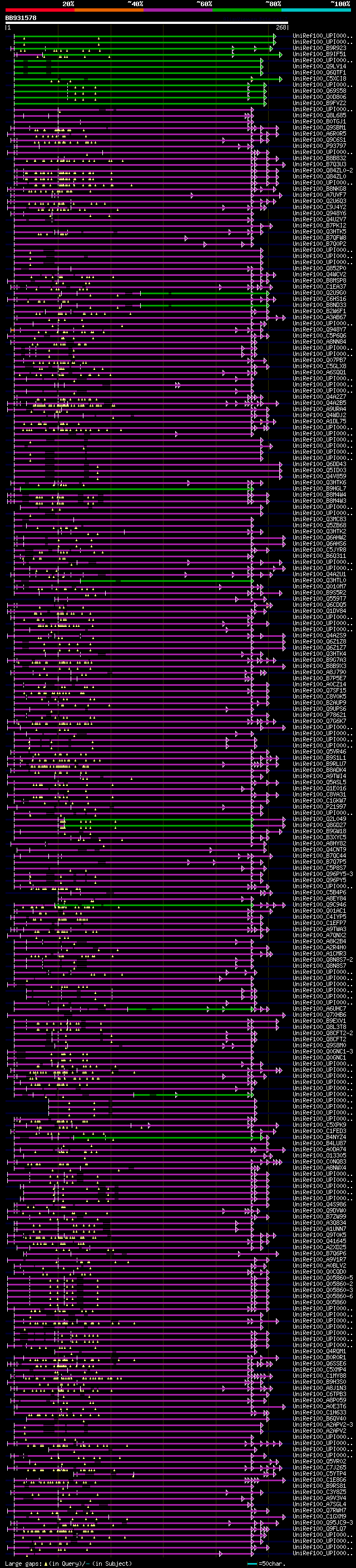The height and width of the screenshot is (1568, 356).
Task: Select label UniRef100_Q9SBM1
Action: pos(319,127)
